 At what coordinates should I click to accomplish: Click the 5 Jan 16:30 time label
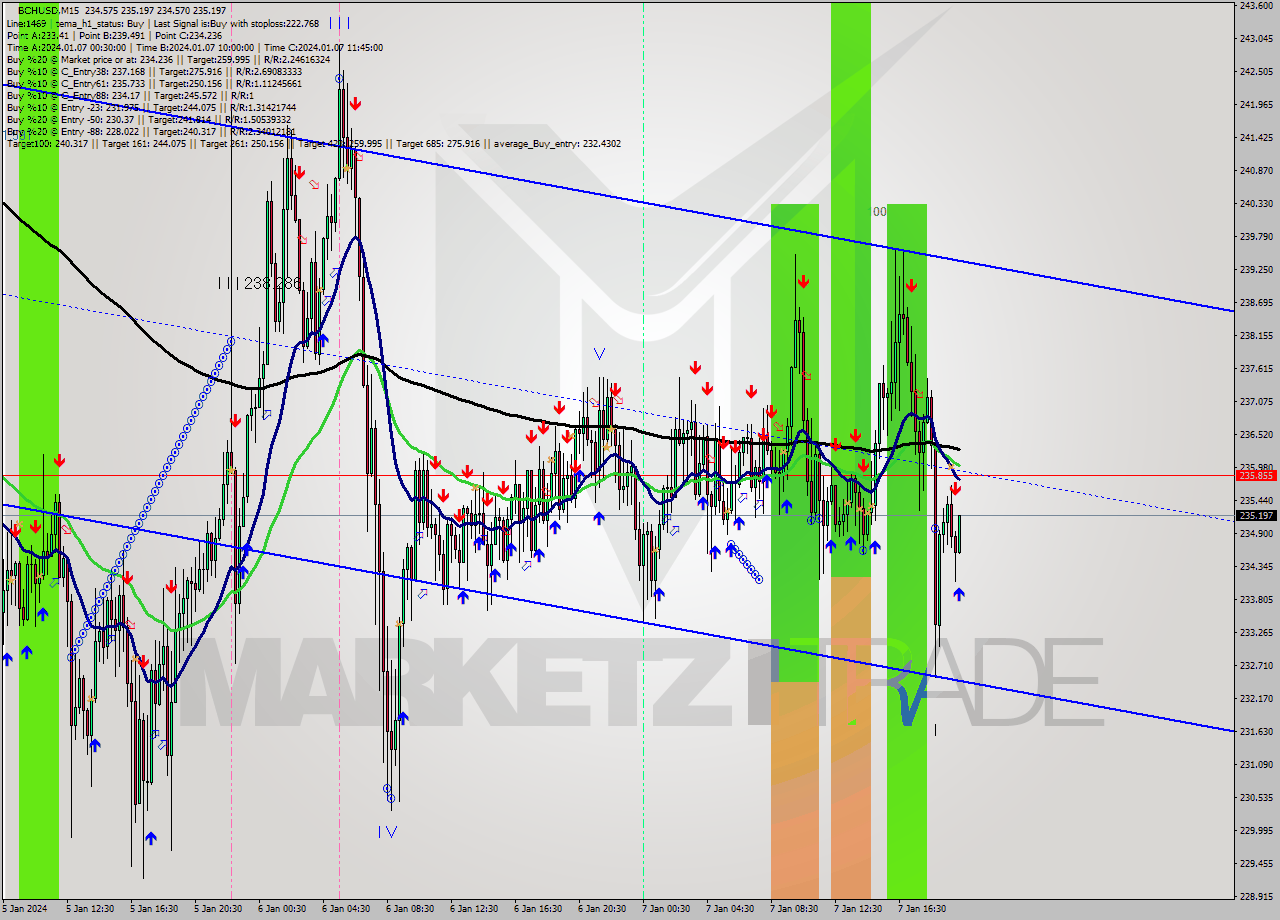point(154,909)
